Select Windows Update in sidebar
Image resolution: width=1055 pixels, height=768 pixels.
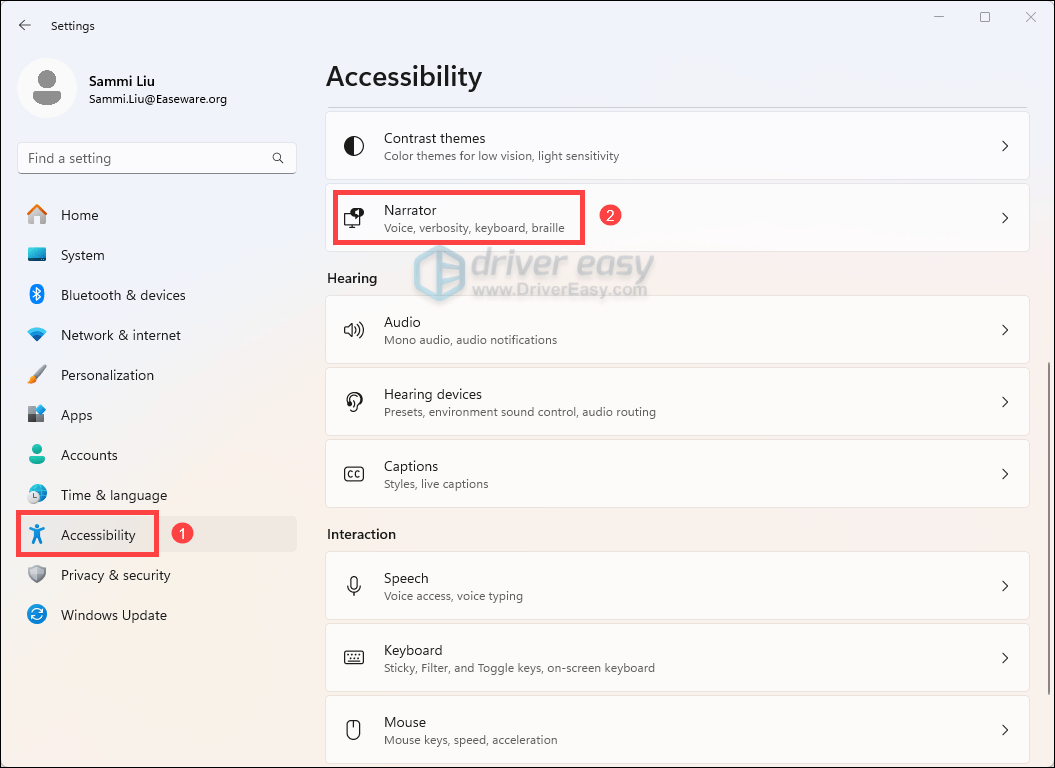[x=113, y=615]
